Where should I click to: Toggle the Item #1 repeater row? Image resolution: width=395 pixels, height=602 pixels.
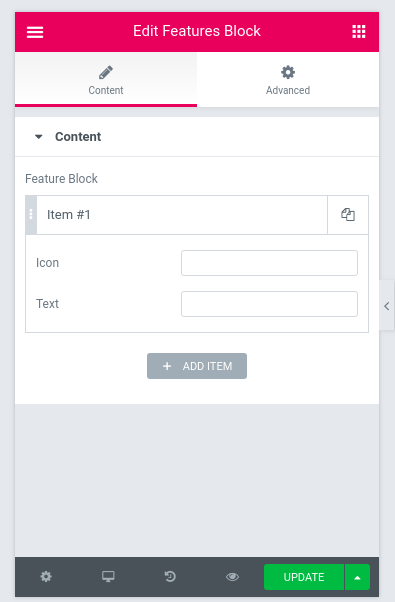pos(182,215)
